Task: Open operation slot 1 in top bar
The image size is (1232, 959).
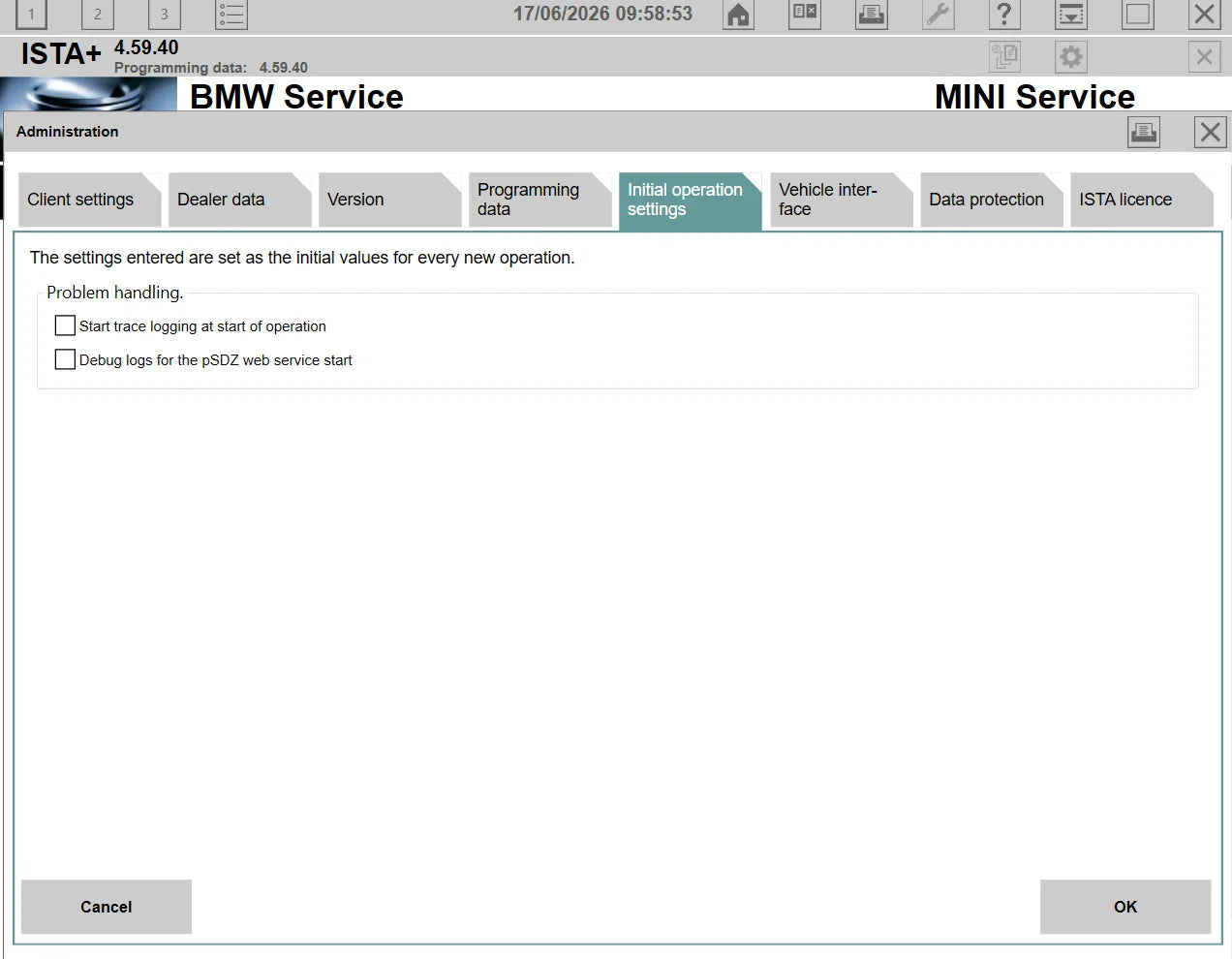Action: point(31,14)
